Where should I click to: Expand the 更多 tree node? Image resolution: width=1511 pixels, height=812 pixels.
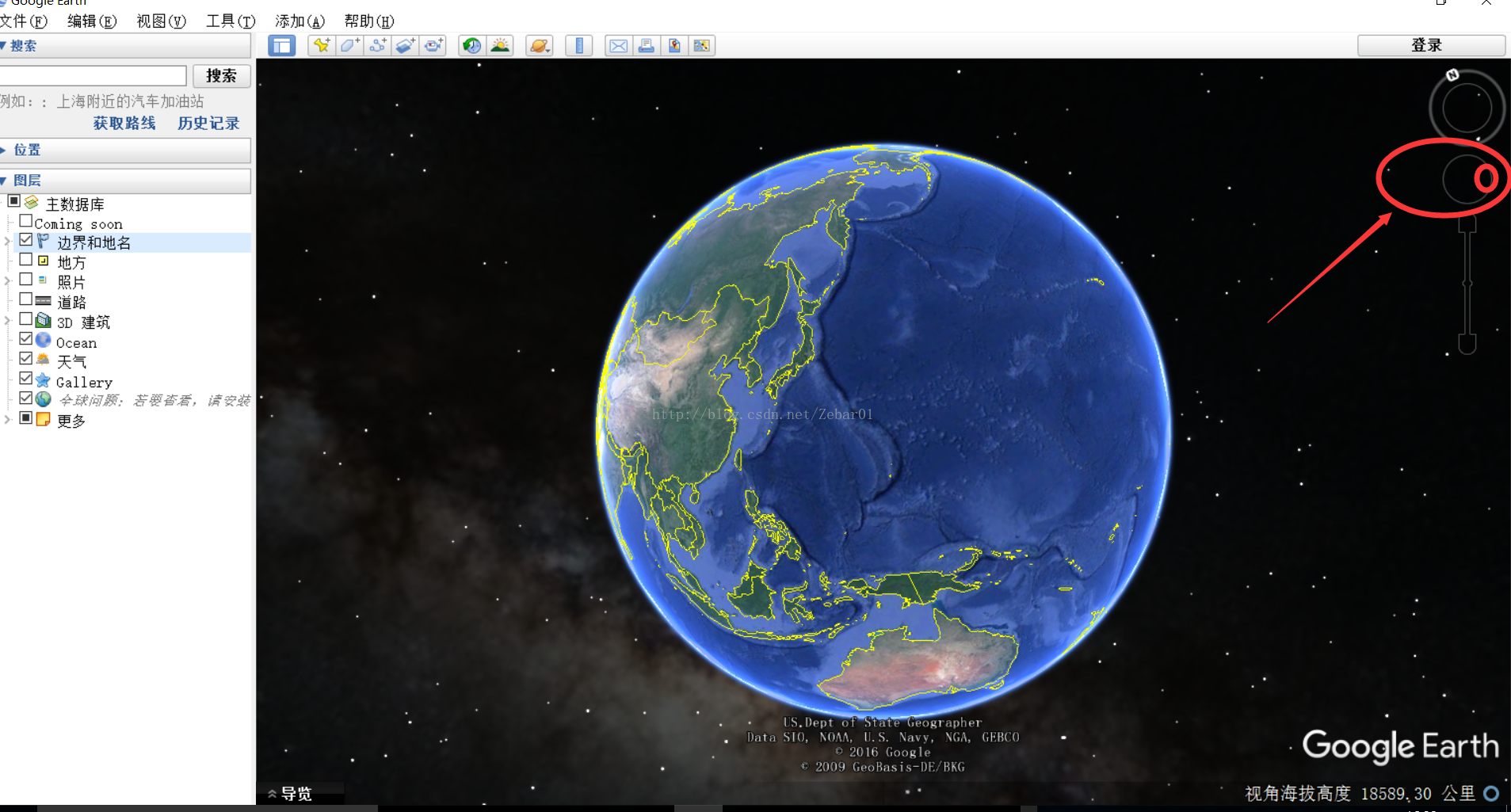7,419
